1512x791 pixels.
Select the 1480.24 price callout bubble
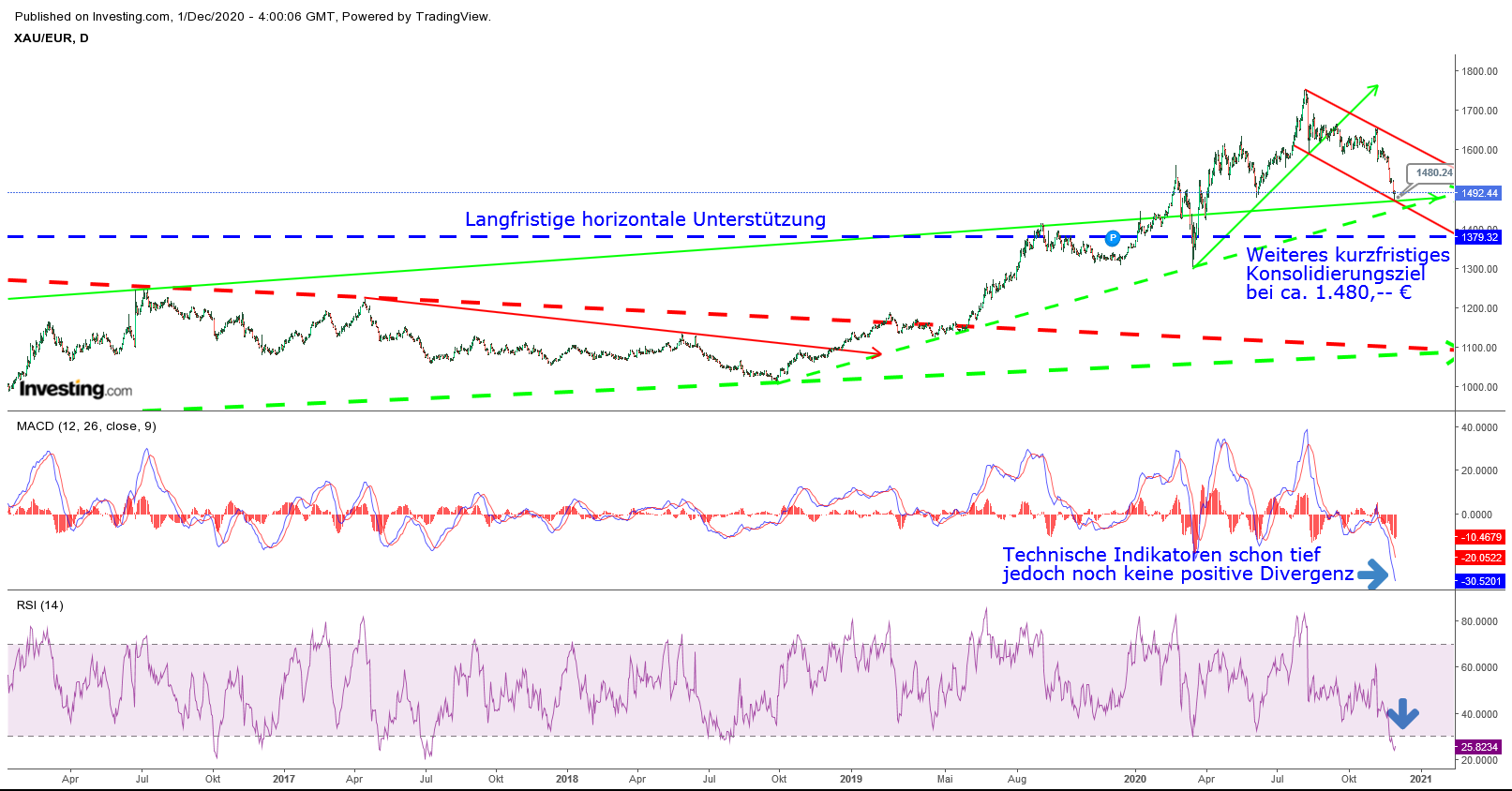tap(1433, 172)
